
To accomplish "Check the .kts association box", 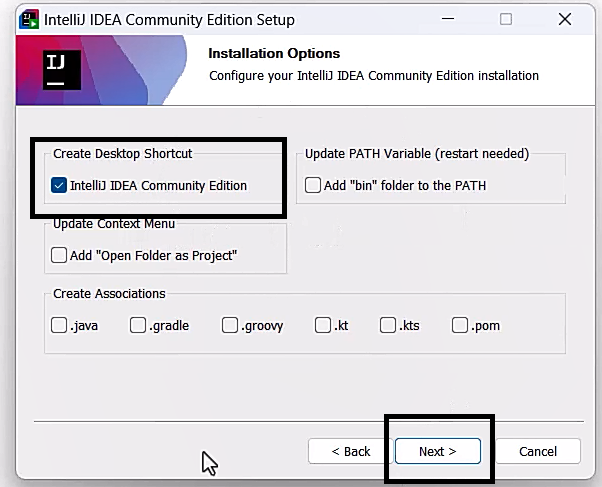I will point(388,325).
